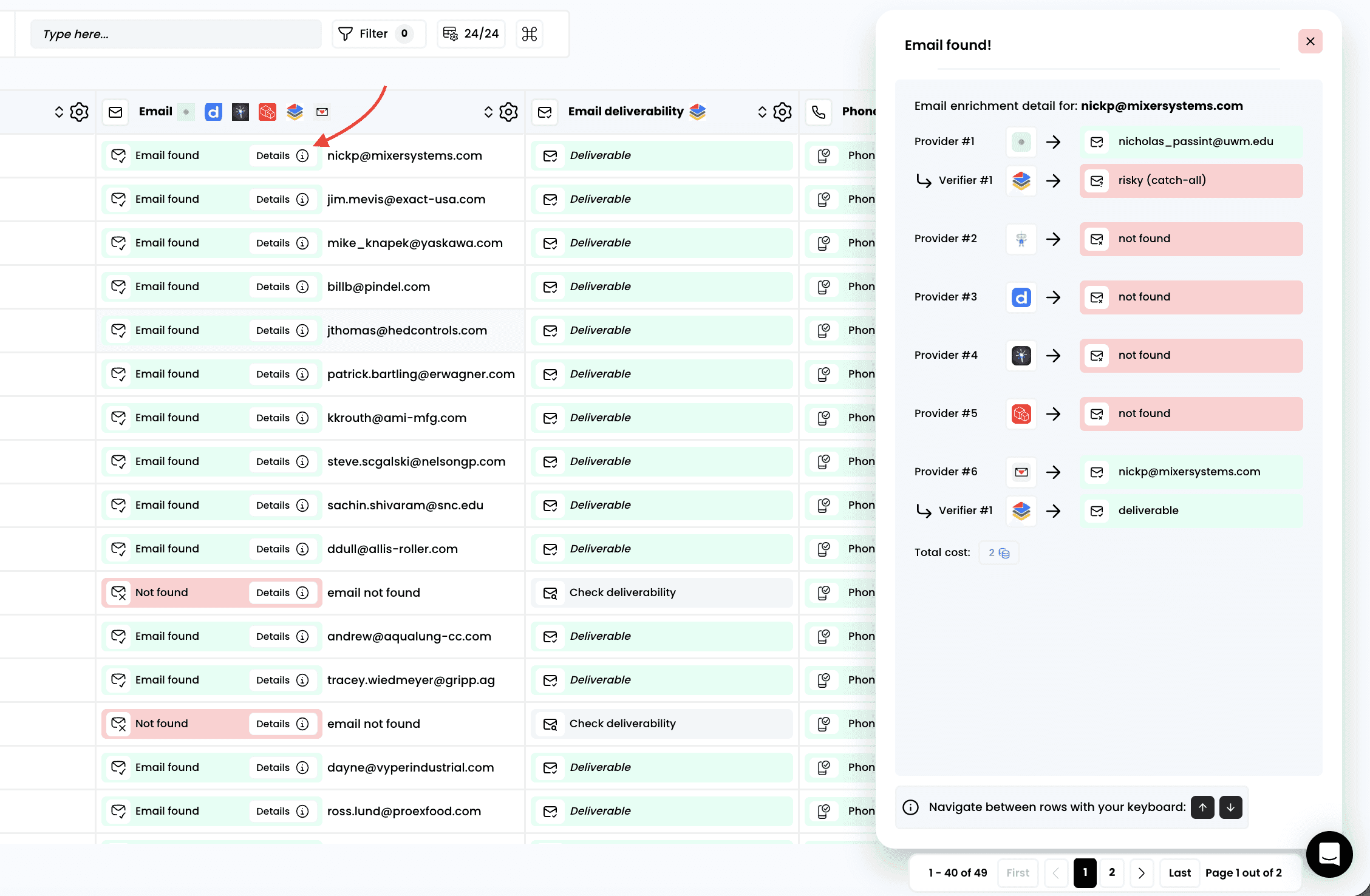The image size is (1370, 896).
Task: Go to next page chevron
Action: 1141,872
